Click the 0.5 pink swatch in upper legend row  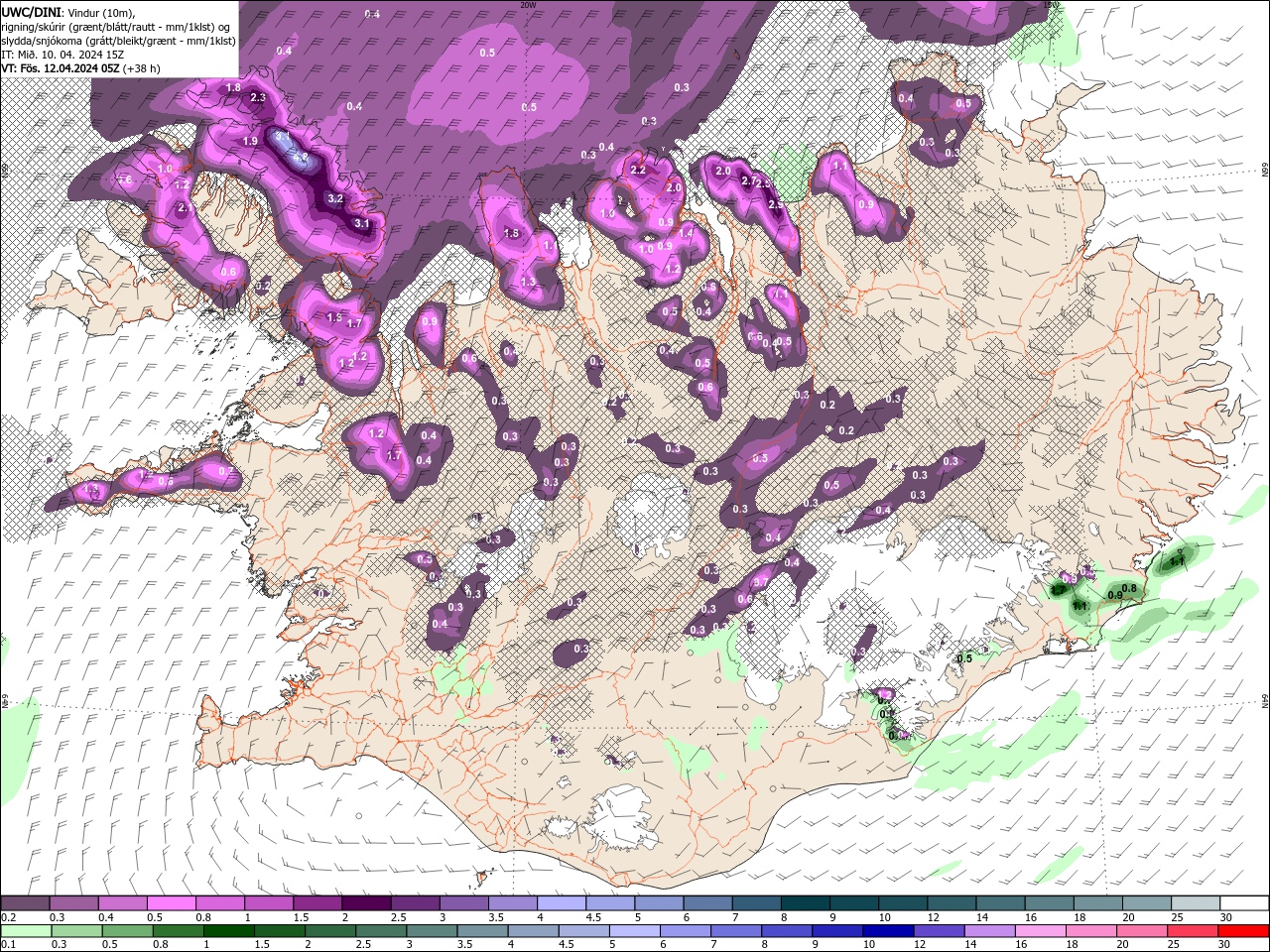pyautogui.click(x=171, y=903)
